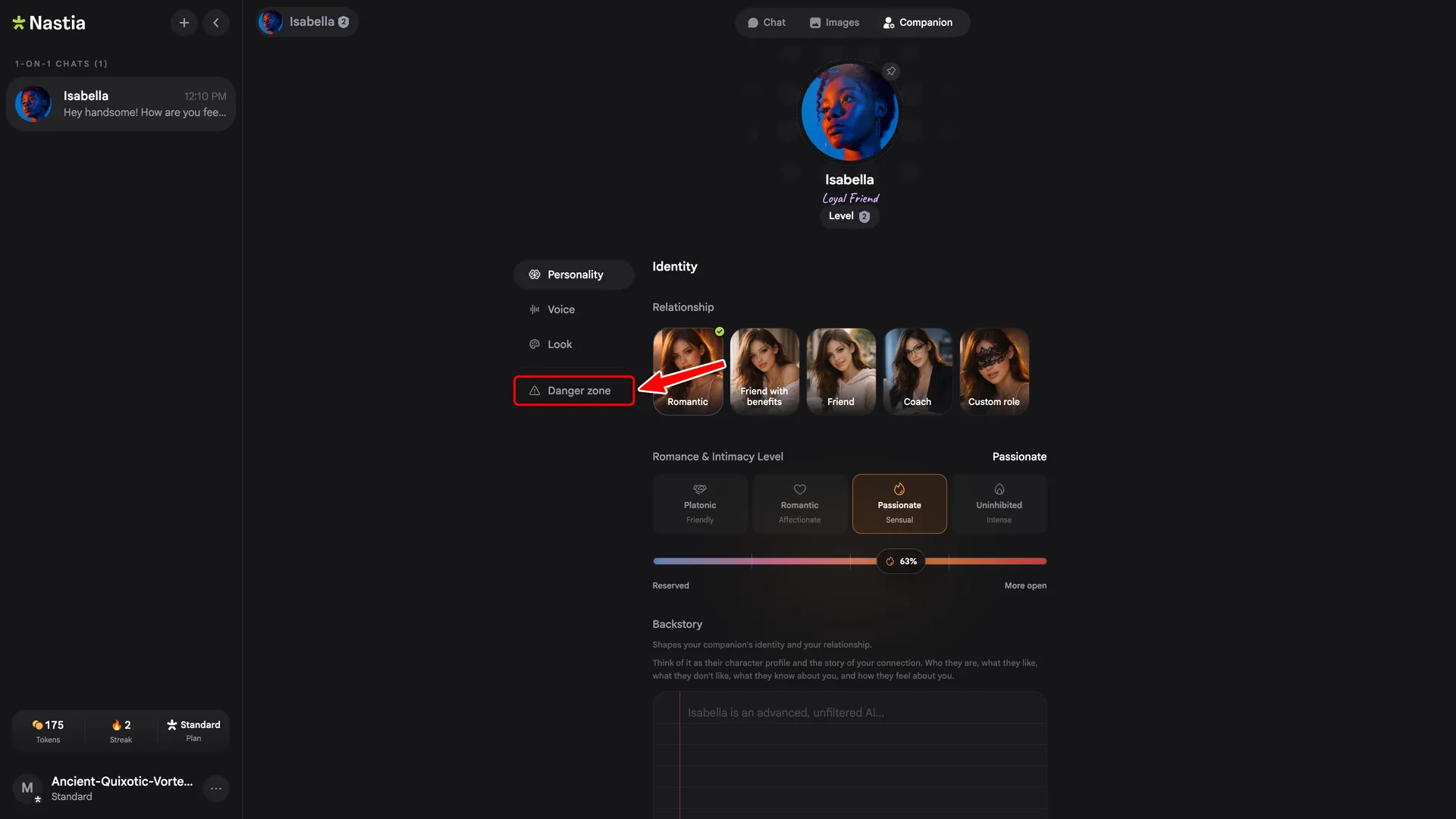Switch to the Companion tab

point(918,23)
